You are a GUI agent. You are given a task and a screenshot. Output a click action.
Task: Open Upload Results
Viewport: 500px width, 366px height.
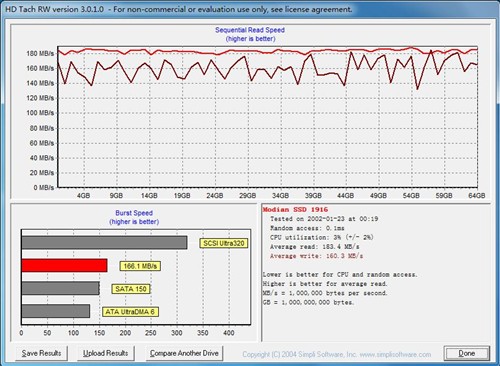(106, 353)
